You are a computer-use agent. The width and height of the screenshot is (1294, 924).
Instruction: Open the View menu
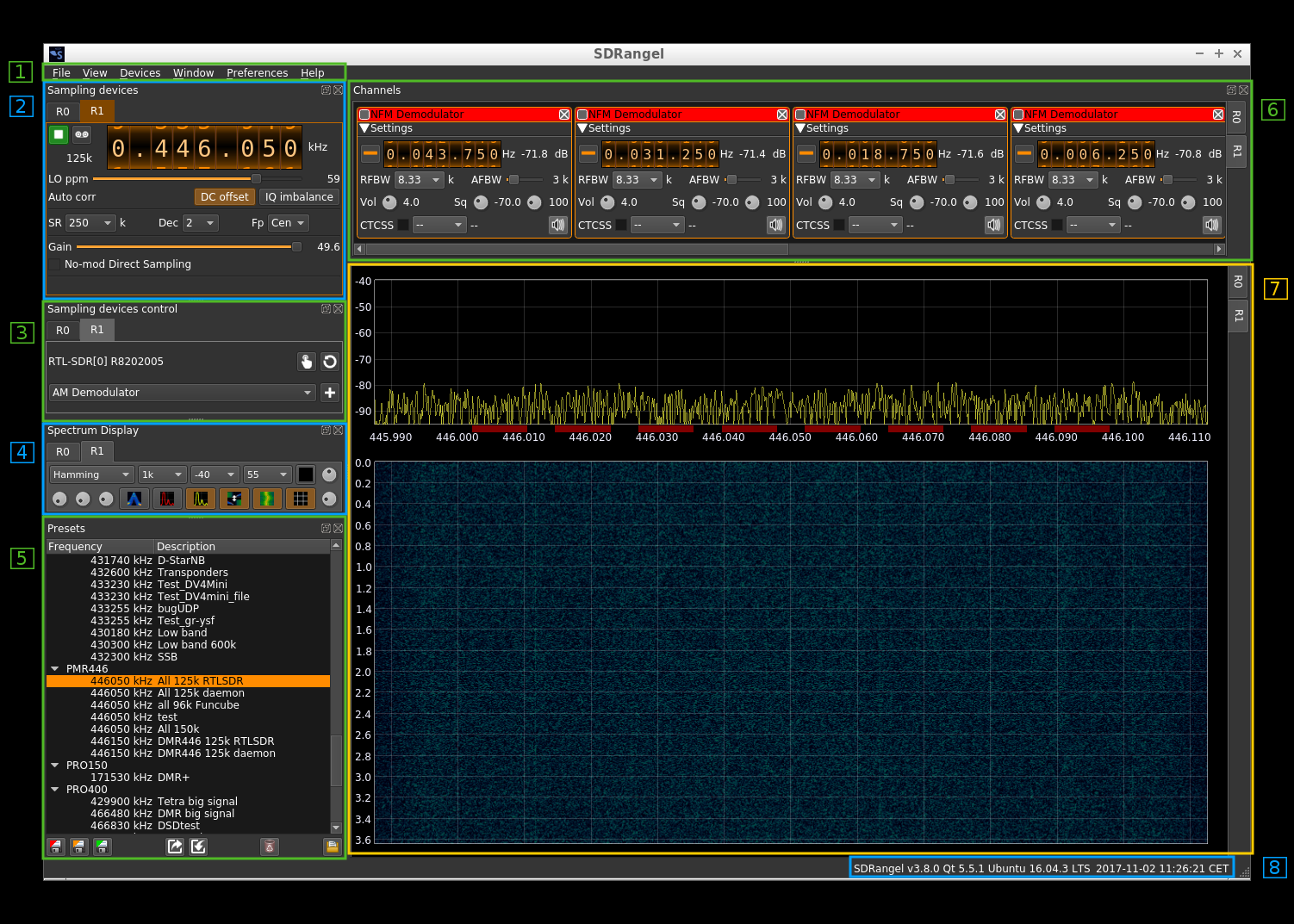click(x=95, y=73)
